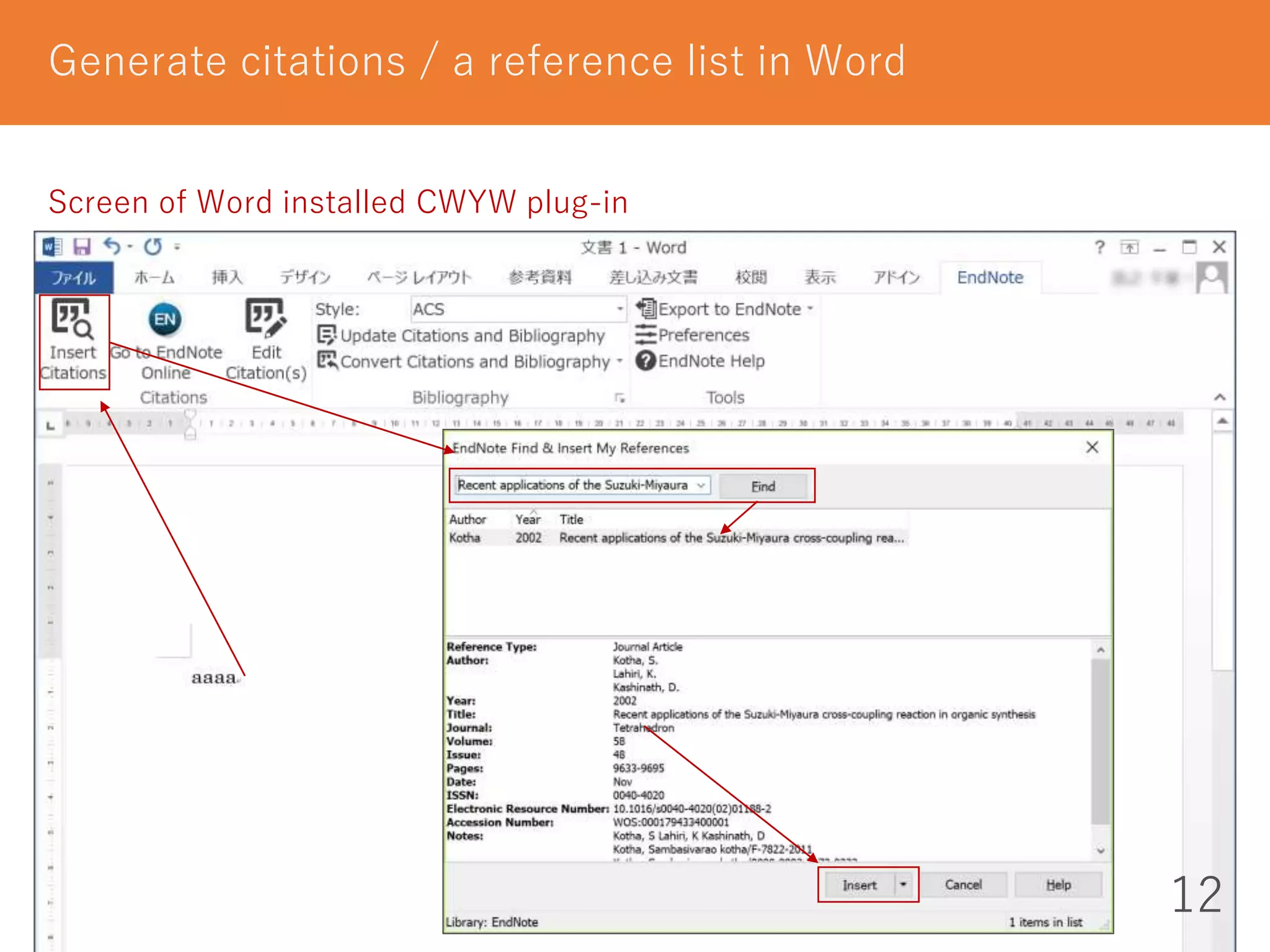Switch to the ホーム tab

point(154,277)
